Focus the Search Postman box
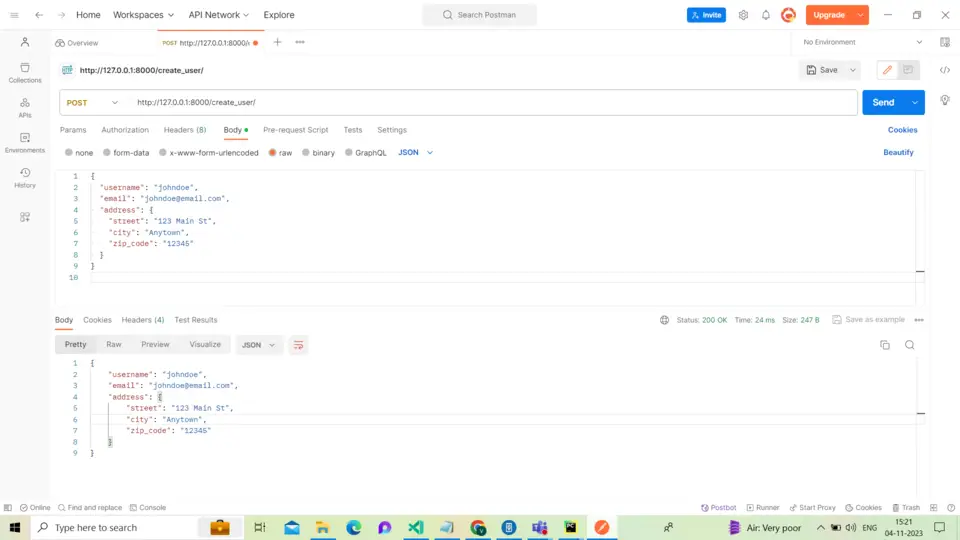This screenshot has width=960, height=540. (x=479, y=15)
